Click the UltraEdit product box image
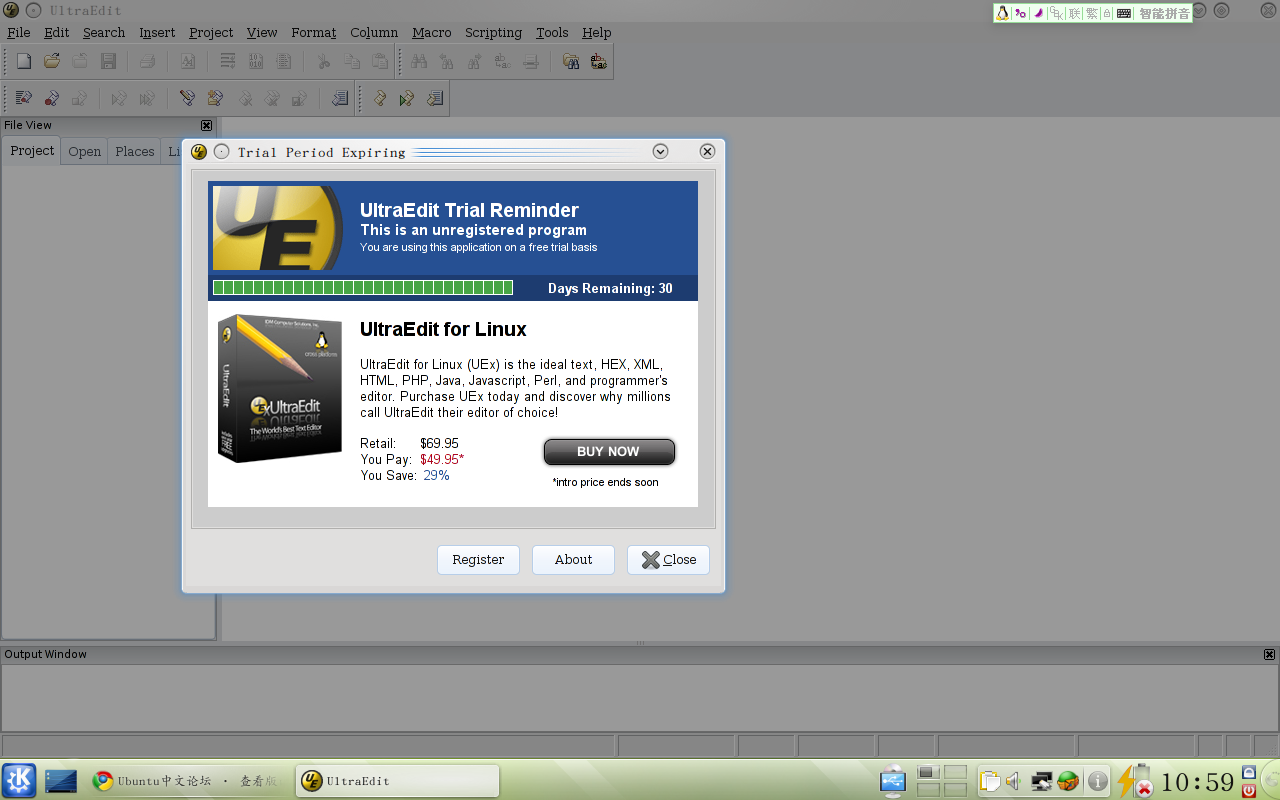1280x800 pixels. click(280, 389)
